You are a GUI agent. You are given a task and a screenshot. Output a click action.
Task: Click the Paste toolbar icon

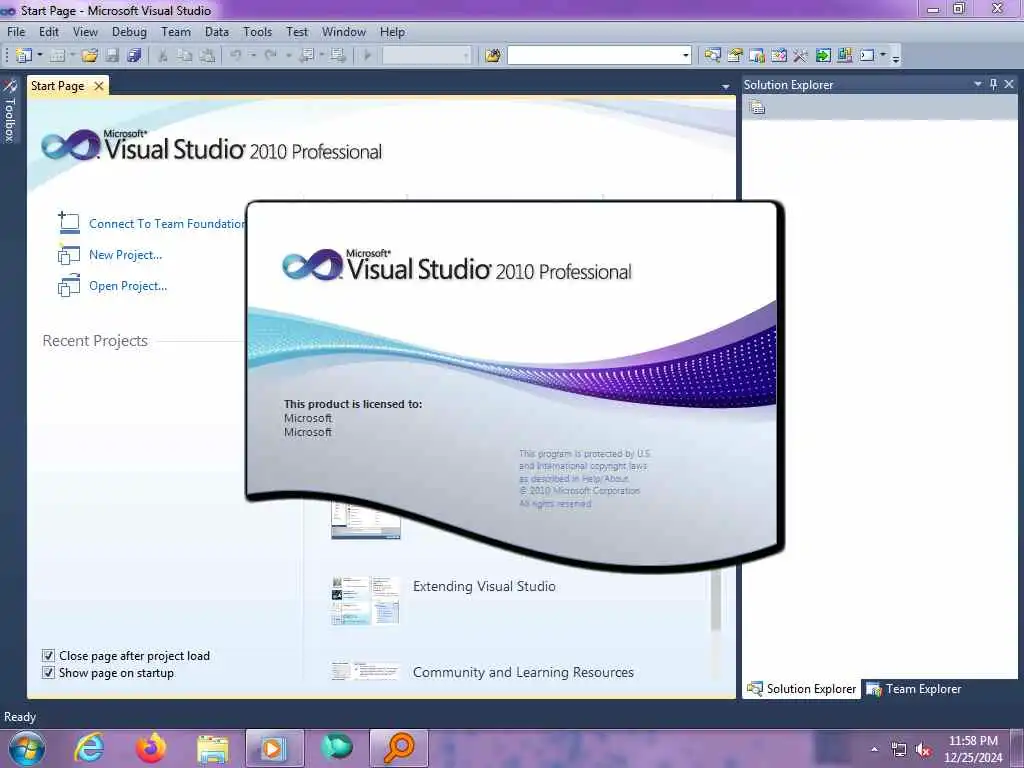[207, 56]
